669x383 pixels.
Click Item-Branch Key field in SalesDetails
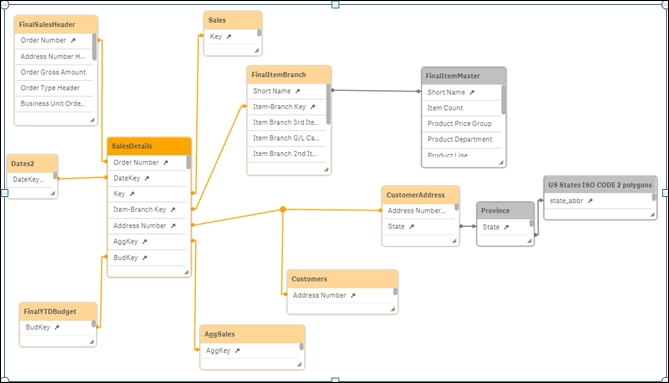pos(147,210)
